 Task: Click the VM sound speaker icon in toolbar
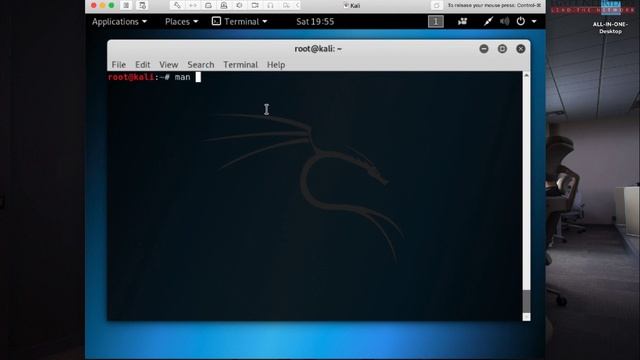point(239,5)
